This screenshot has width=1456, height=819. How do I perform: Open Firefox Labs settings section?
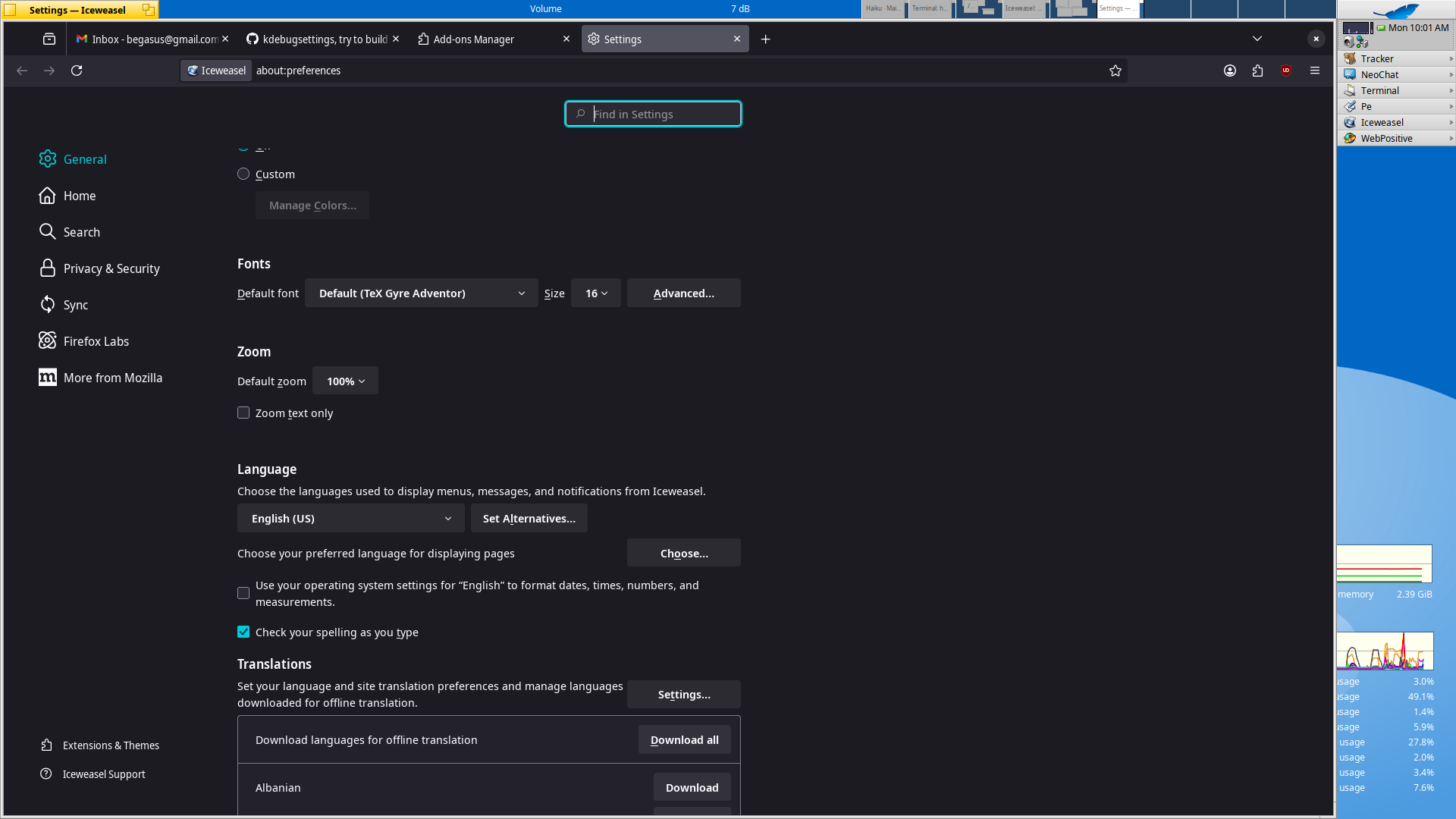[x=96, y=341]
